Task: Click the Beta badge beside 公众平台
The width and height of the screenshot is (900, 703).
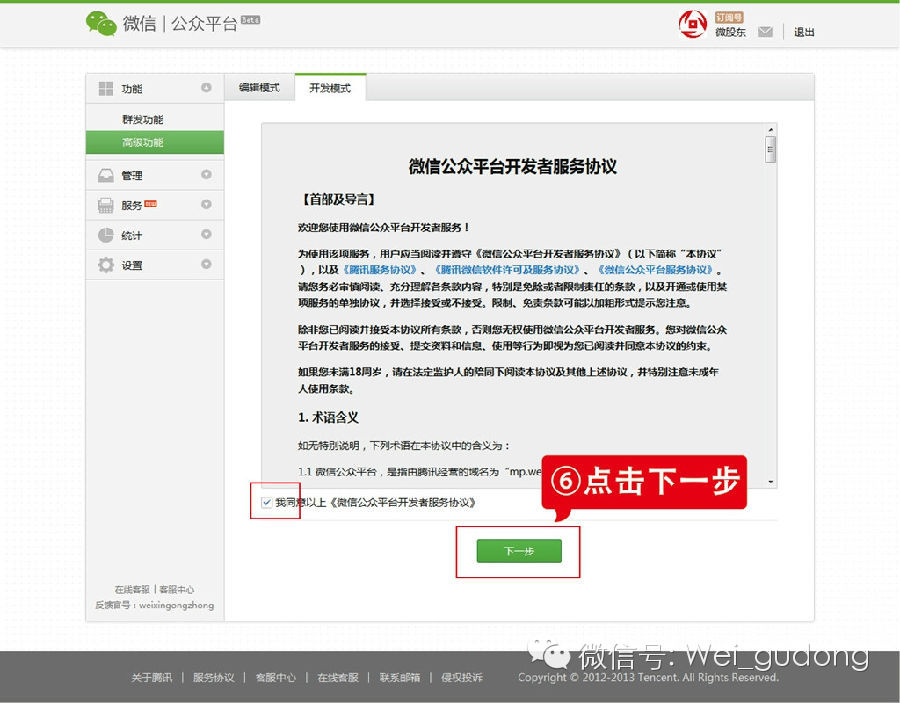Action: (250, 20)
